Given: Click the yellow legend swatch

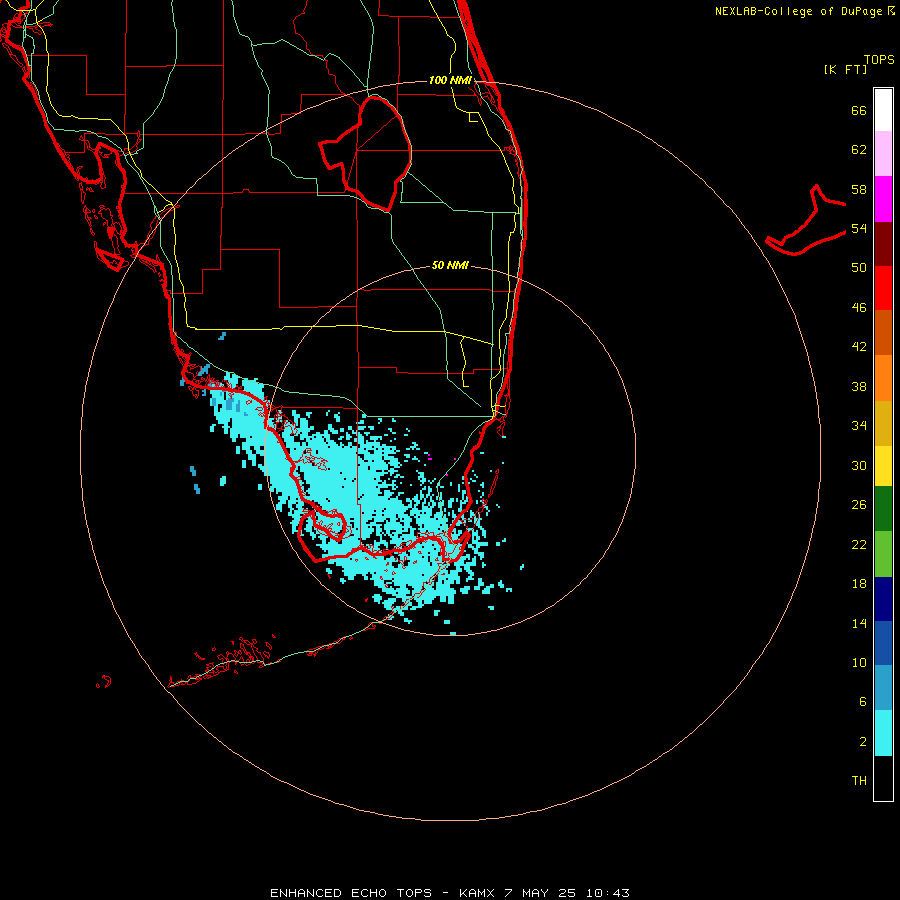Looking at the screenshot, I should [x=883, y=466].
